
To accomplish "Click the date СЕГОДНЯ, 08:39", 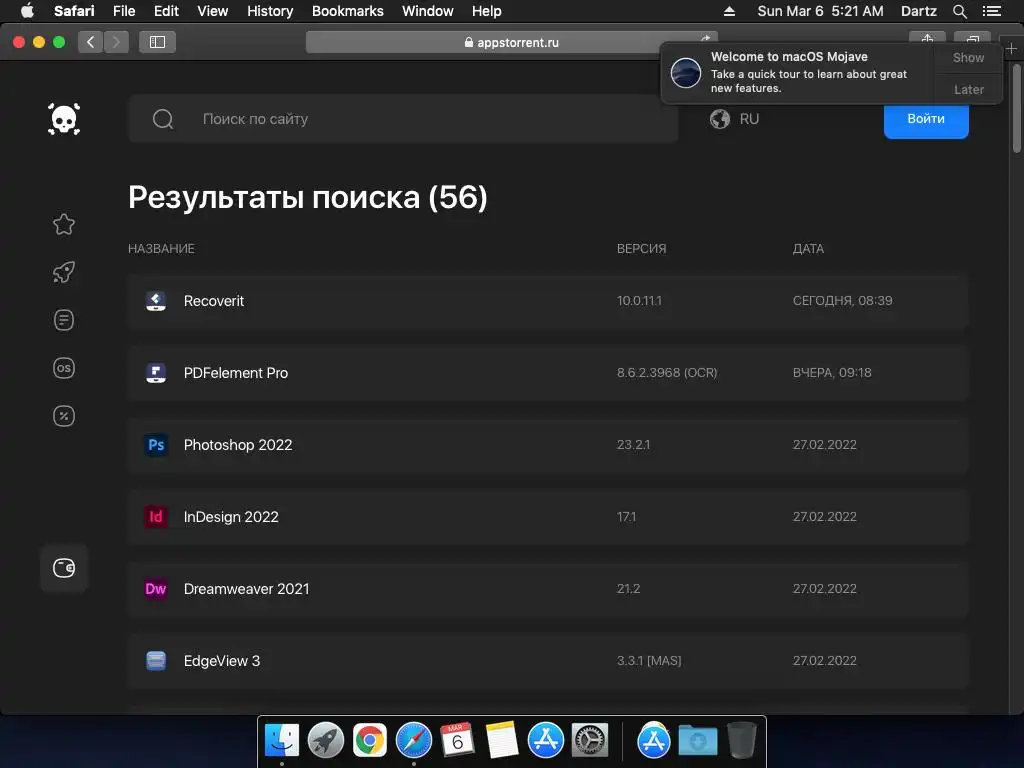I will (x=842, y=300).
